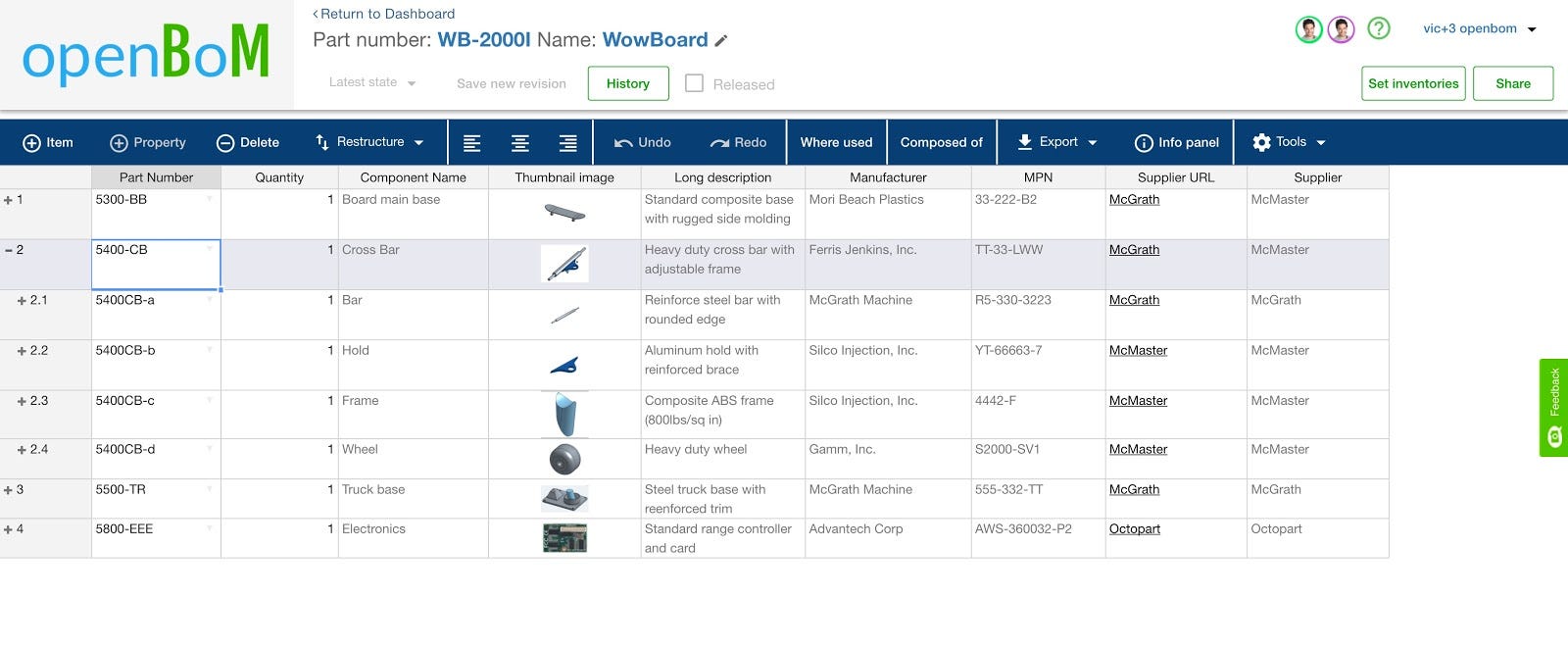Screen dimensions: 1568x648
Task: Open McGrath link for 5500-TR row
Action: click(x=1134, y=489)
